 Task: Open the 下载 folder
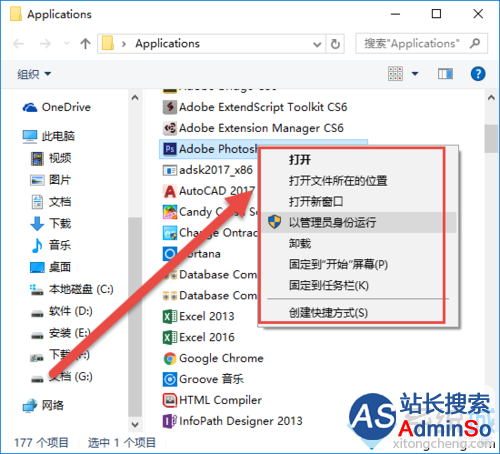(51, 223)
